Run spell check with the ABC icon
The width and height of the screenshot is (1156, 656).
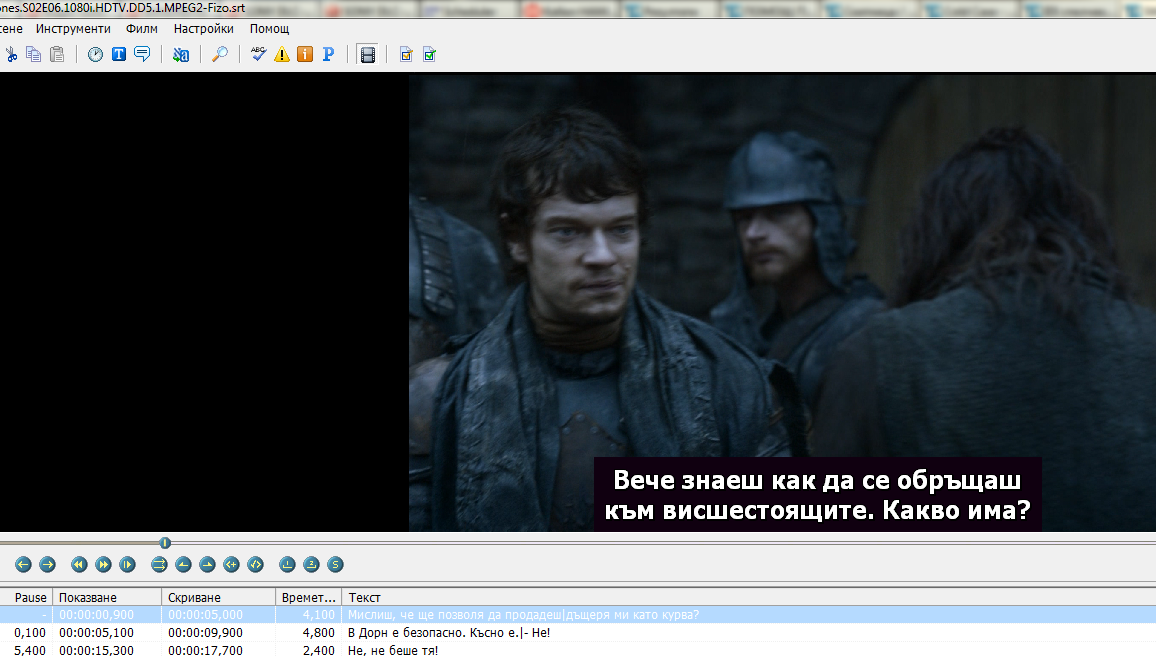259,54
